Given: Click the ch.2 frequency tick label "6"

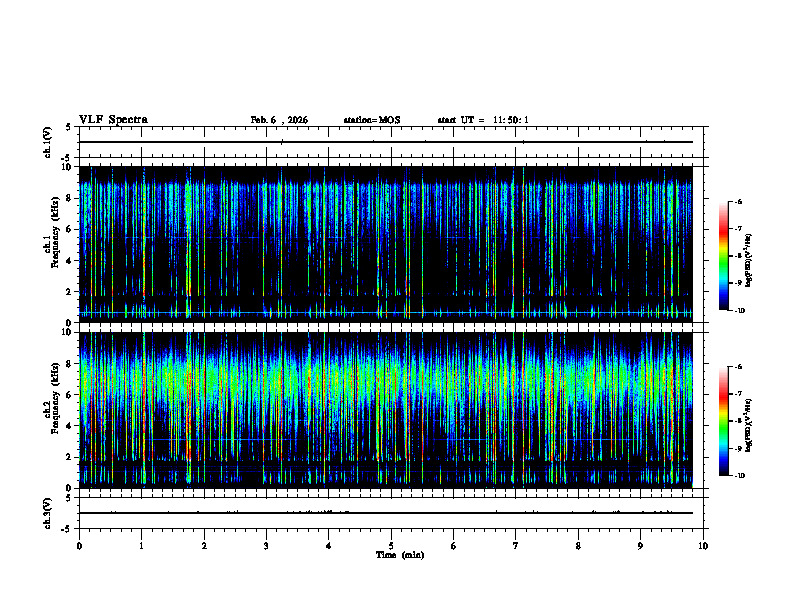Looking at the screenshot, I should pos(70,395).
